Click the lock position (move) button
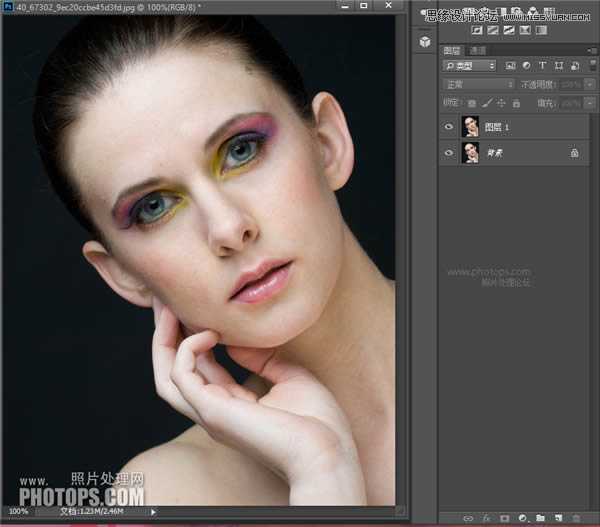This screenshot has height=527, width=600. point(501,103)
